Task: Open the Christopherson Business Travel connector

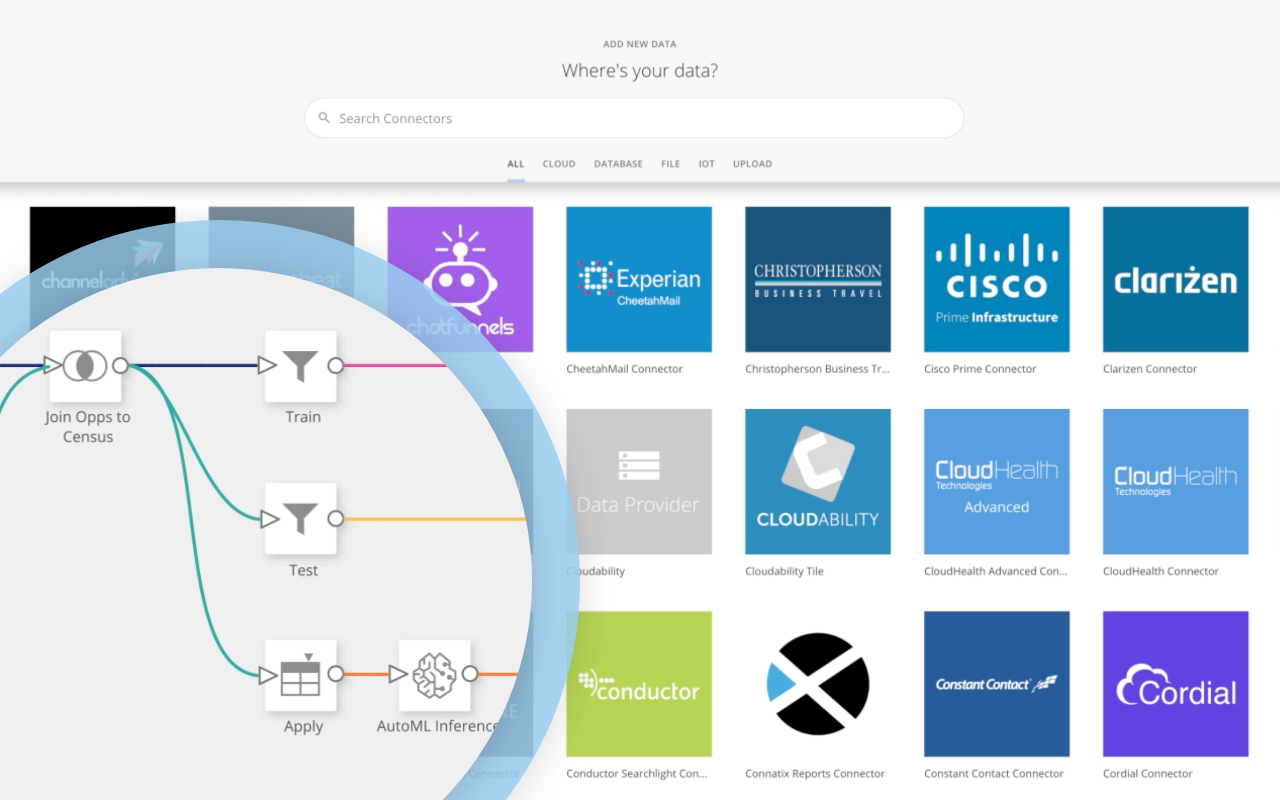Action: [818, 280]
